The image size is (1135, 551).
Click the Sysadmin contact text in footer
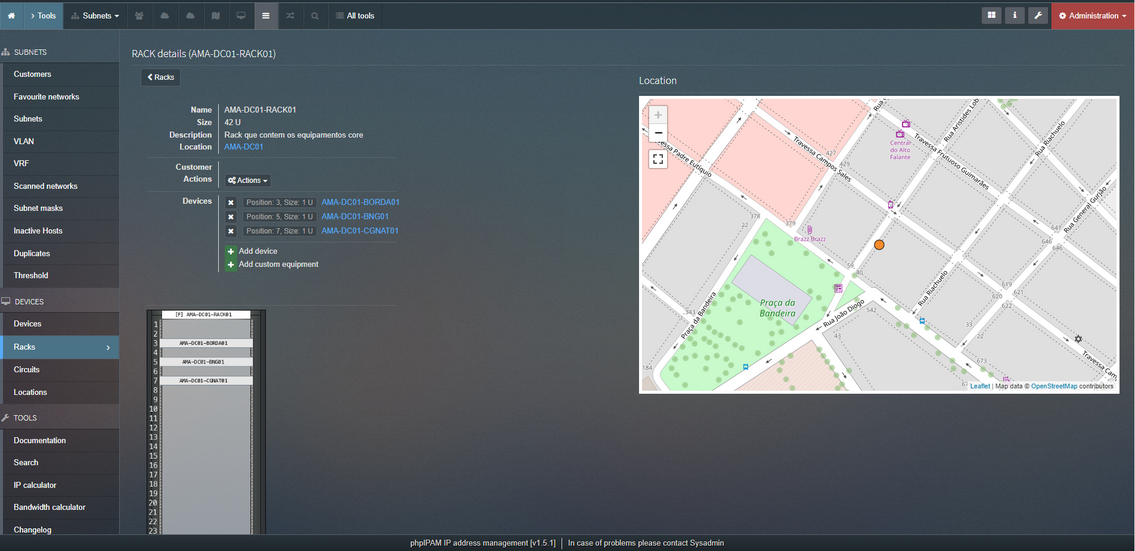[x=706, y=543]
